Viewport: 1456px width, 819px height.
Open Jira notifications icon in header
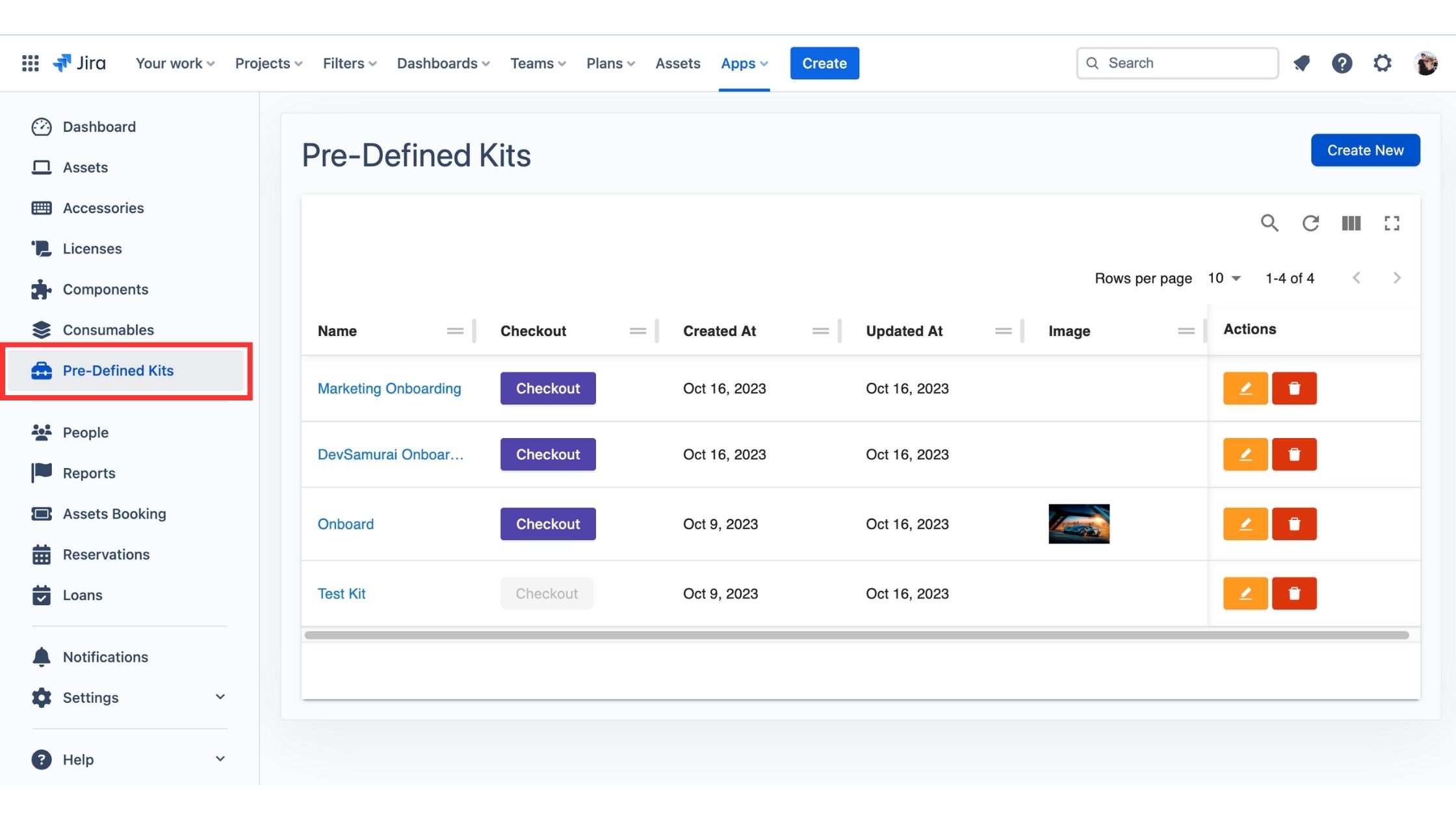(x=1301, y=63)
